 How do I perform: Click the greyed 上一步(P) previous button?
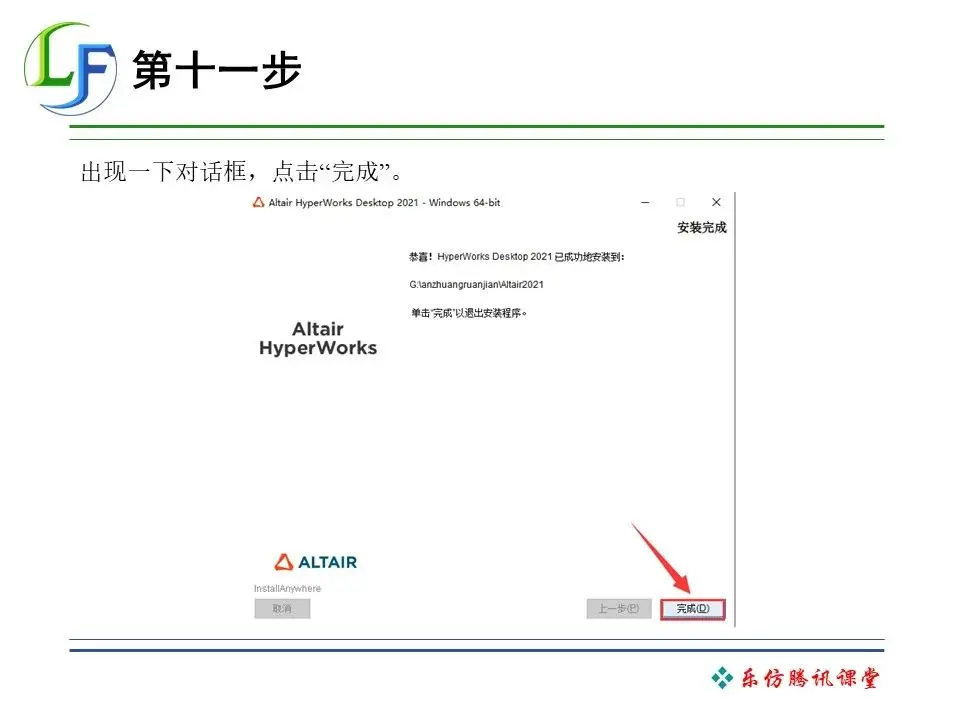[x=618, y=609]
